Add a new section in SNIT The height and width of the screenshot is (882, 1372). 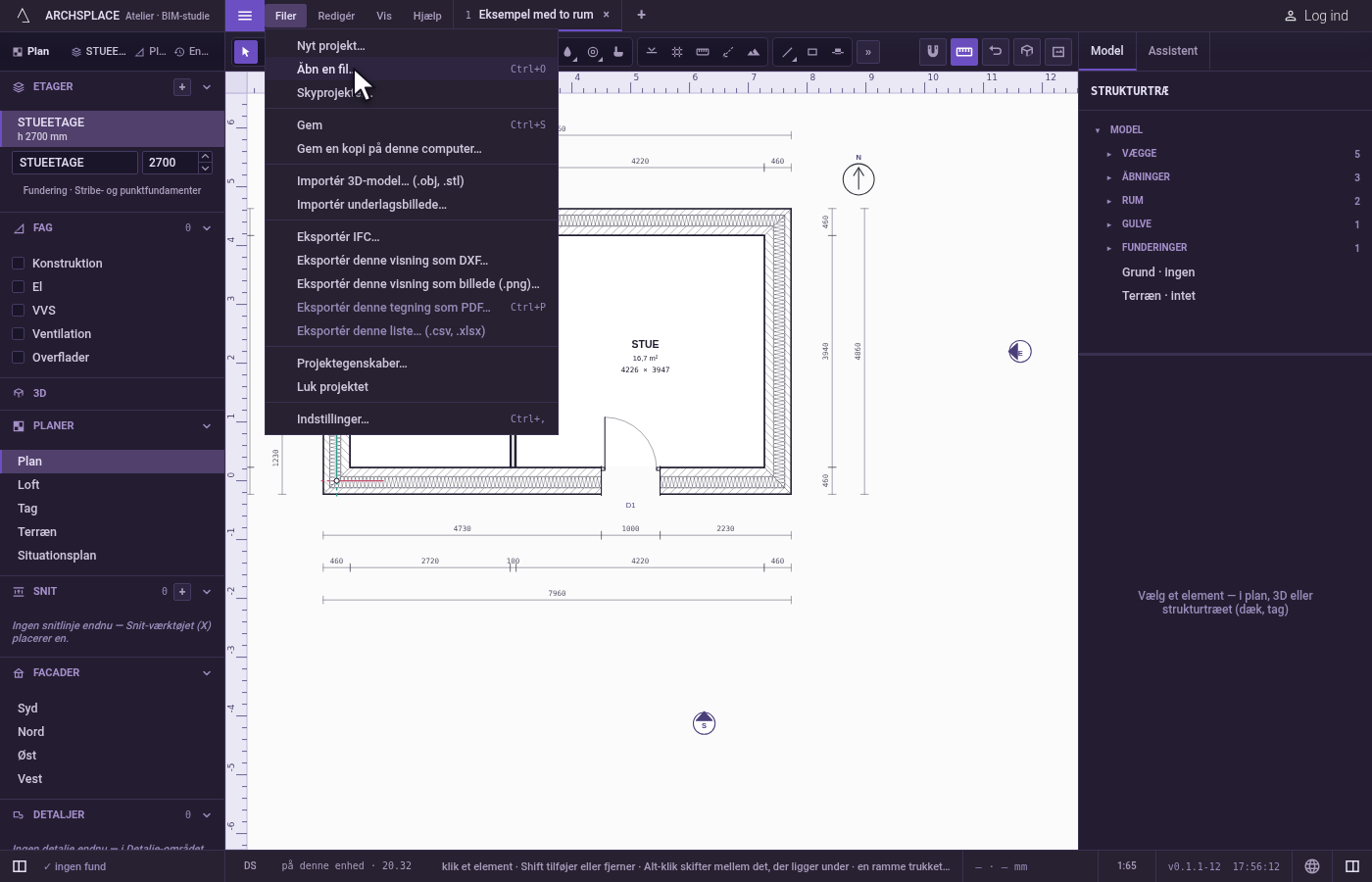tap(182, 592)
